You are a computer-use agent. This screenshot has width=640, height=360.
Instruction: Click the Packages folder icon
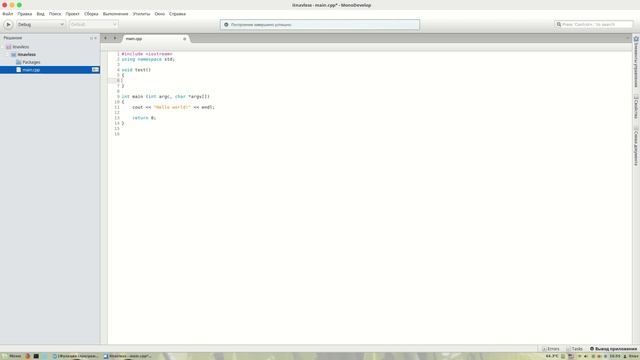coord(18,62)
